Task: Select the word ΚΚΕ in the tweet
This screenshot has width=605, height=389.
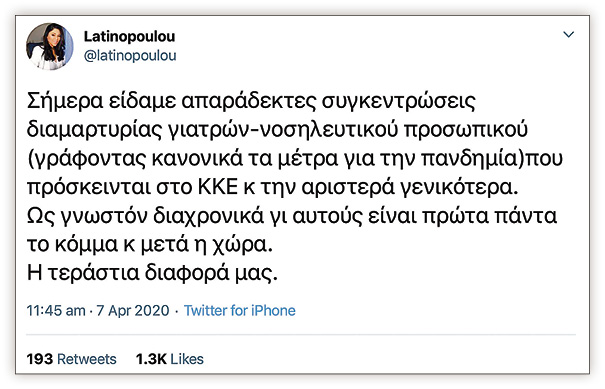Action: coord(218,187)
